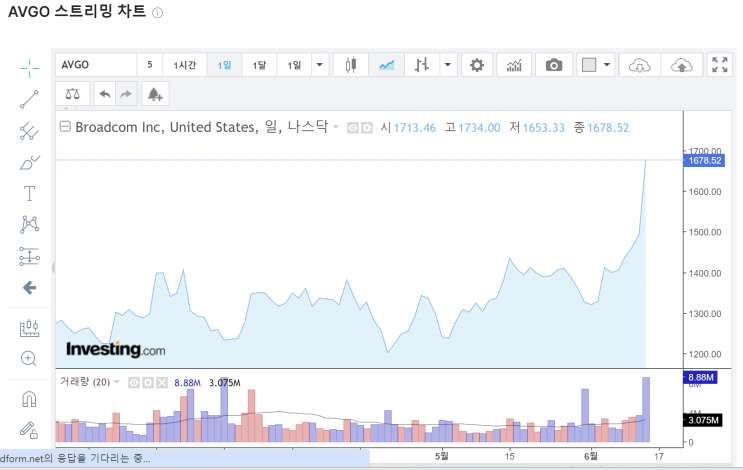Image resolution: width=743 pixels, height=470 pixels.
Task: Click the 1734.00 high price value
Action: tap(479, 128)
